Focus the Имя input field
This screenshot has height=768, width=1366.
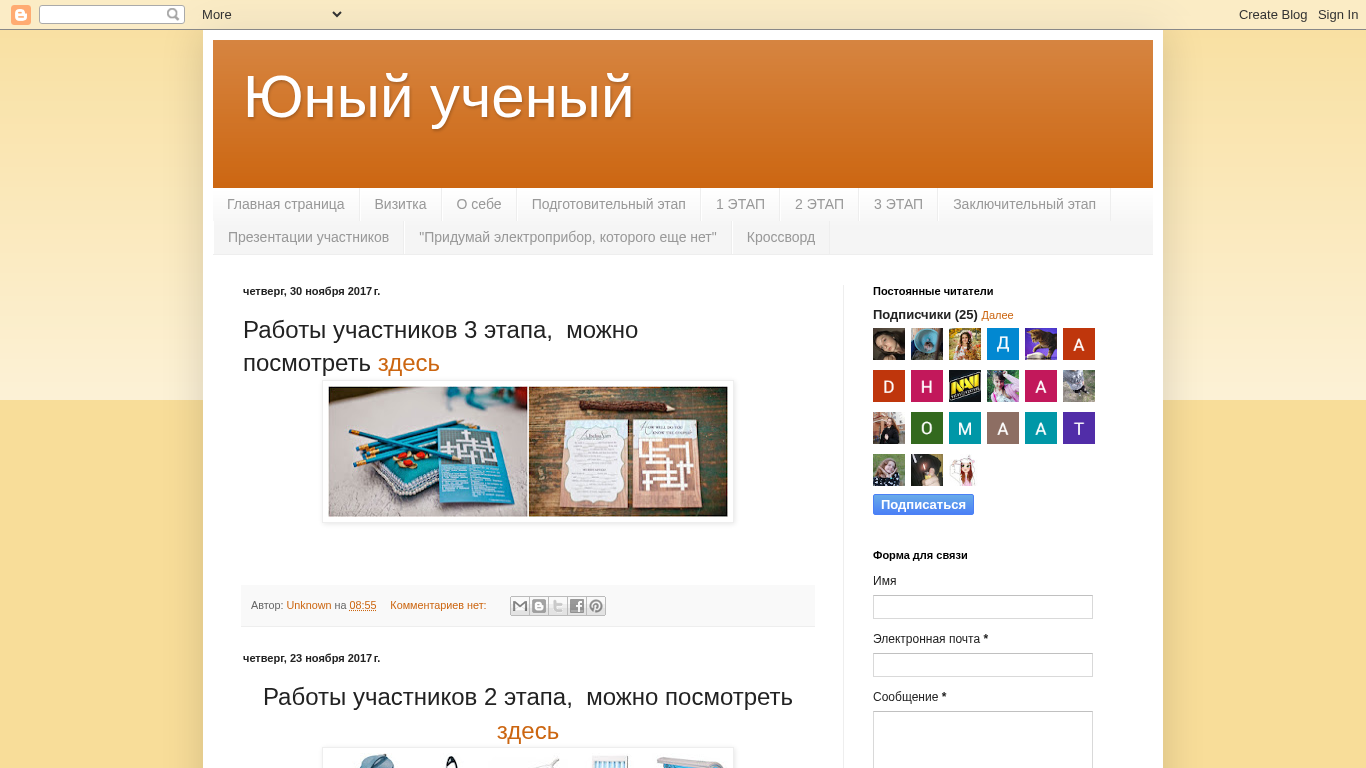982,607
